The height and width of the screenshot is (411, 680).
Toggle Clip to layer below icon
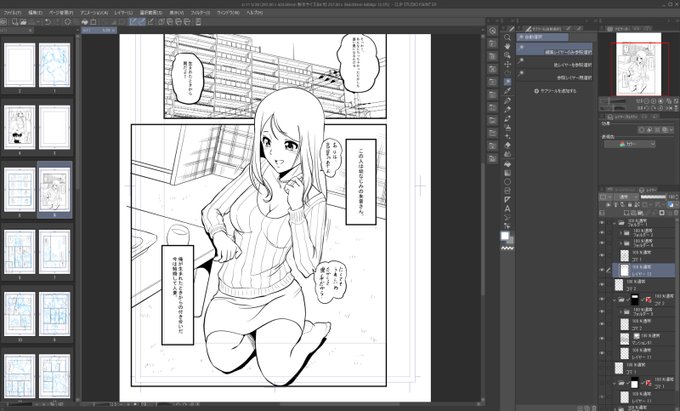[608, 205]
